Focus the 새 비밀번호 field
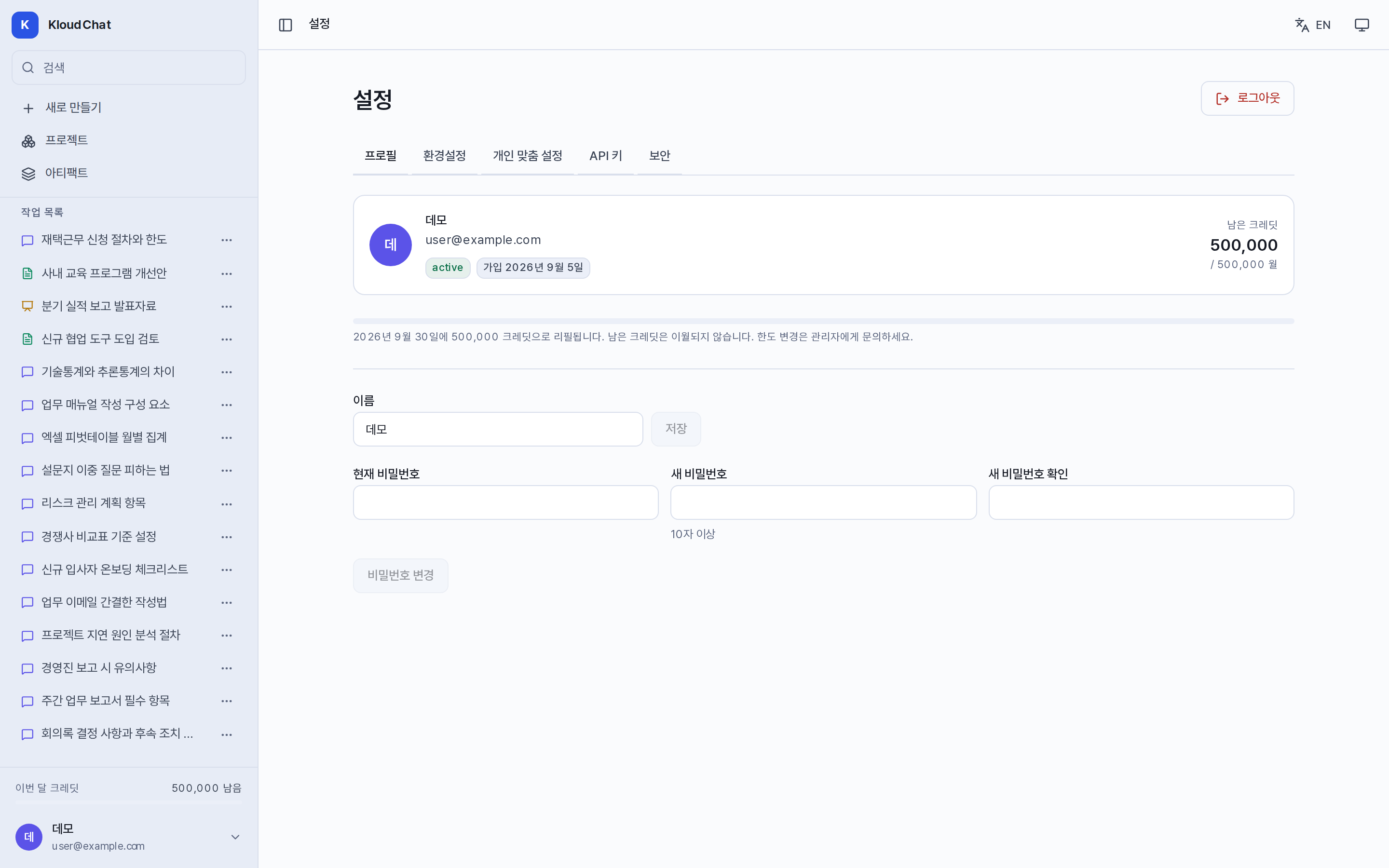Screen dimensions: 1389x868 pos(823,502)
